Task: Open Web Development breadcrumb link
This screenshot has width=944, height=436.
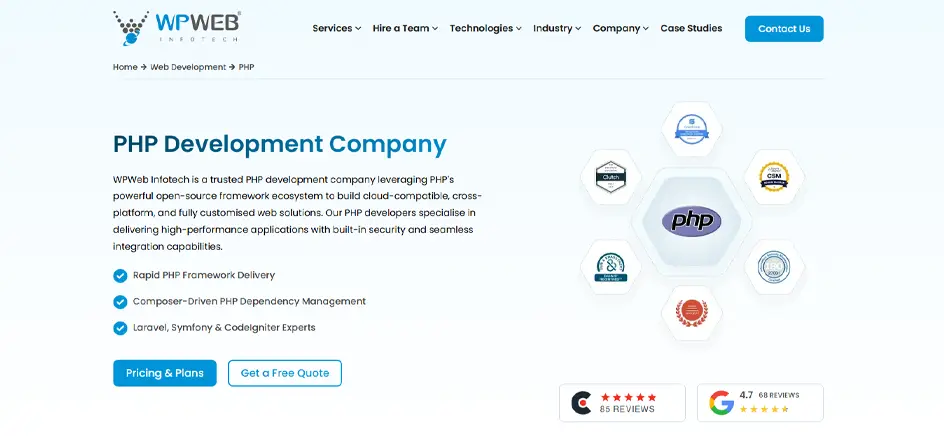Action: [x=188, y=67]
